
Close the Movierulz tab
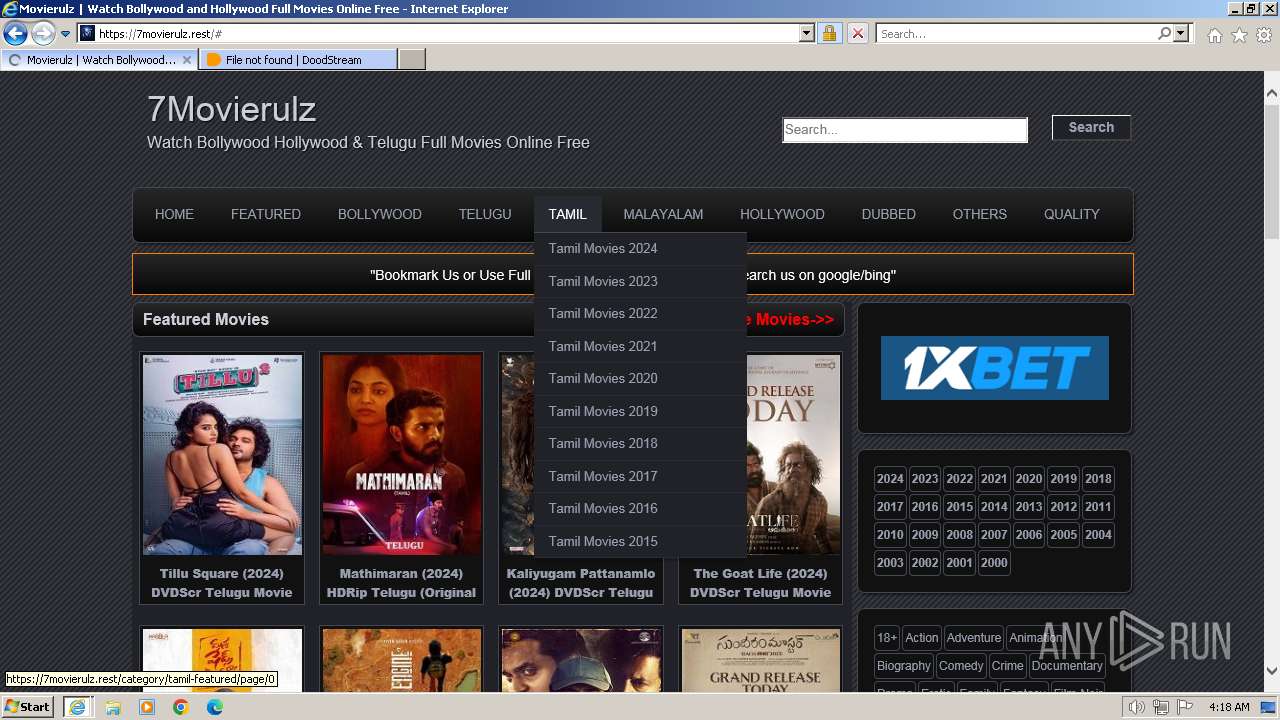tap(187, 60)
